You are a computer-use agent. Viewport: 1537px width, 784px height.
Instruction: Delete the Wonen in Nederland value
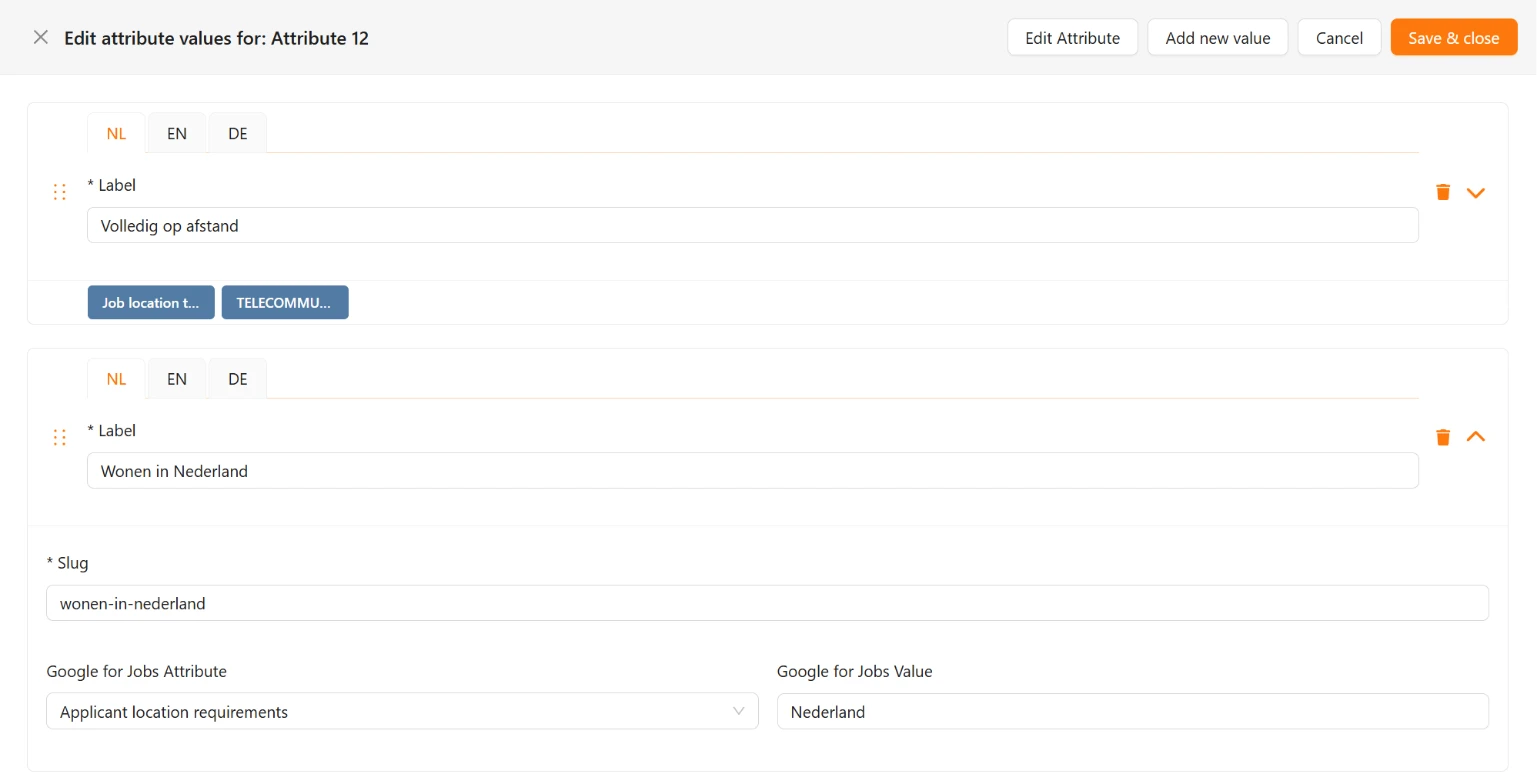[x=1443, y=437]
